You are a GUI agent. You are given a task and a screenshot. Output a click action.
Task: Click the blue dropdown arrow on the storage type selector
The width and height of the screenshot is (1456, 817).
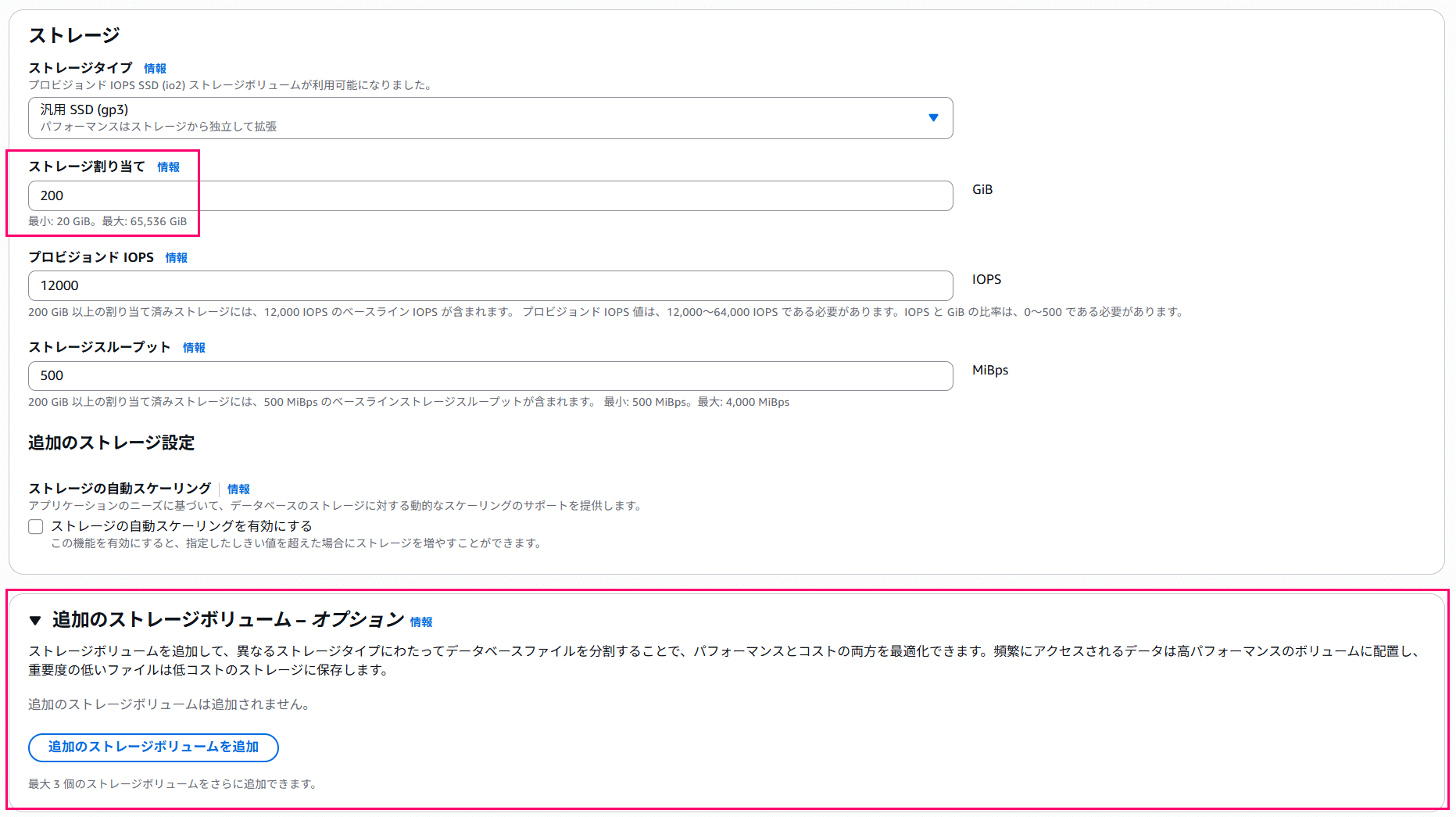[933, 118]
